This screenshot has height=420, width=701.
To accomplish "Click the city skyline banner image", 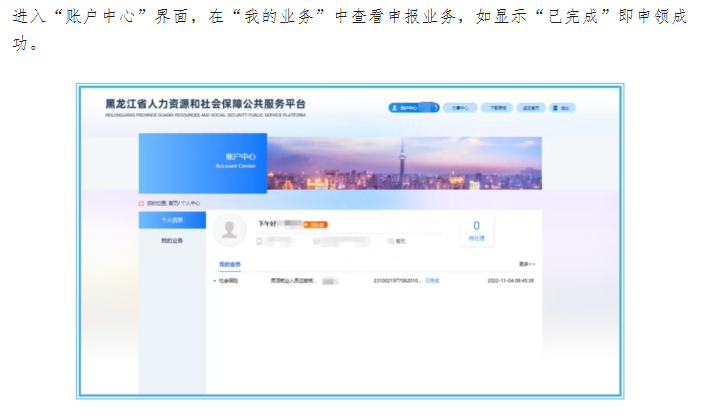I will coord(405,163).
